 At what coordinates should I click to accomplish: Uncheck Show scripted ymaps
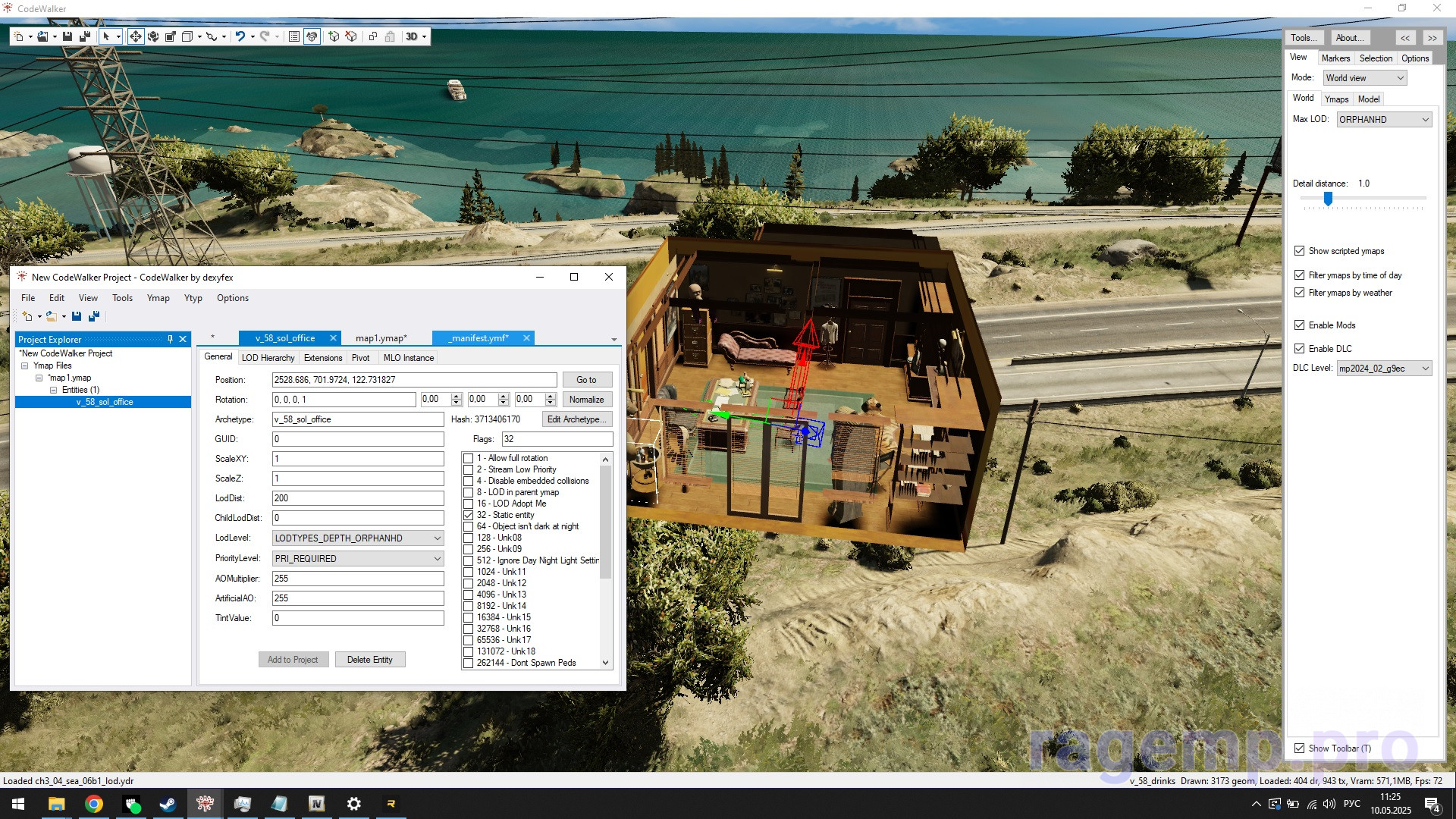(x=1299, y=251)
